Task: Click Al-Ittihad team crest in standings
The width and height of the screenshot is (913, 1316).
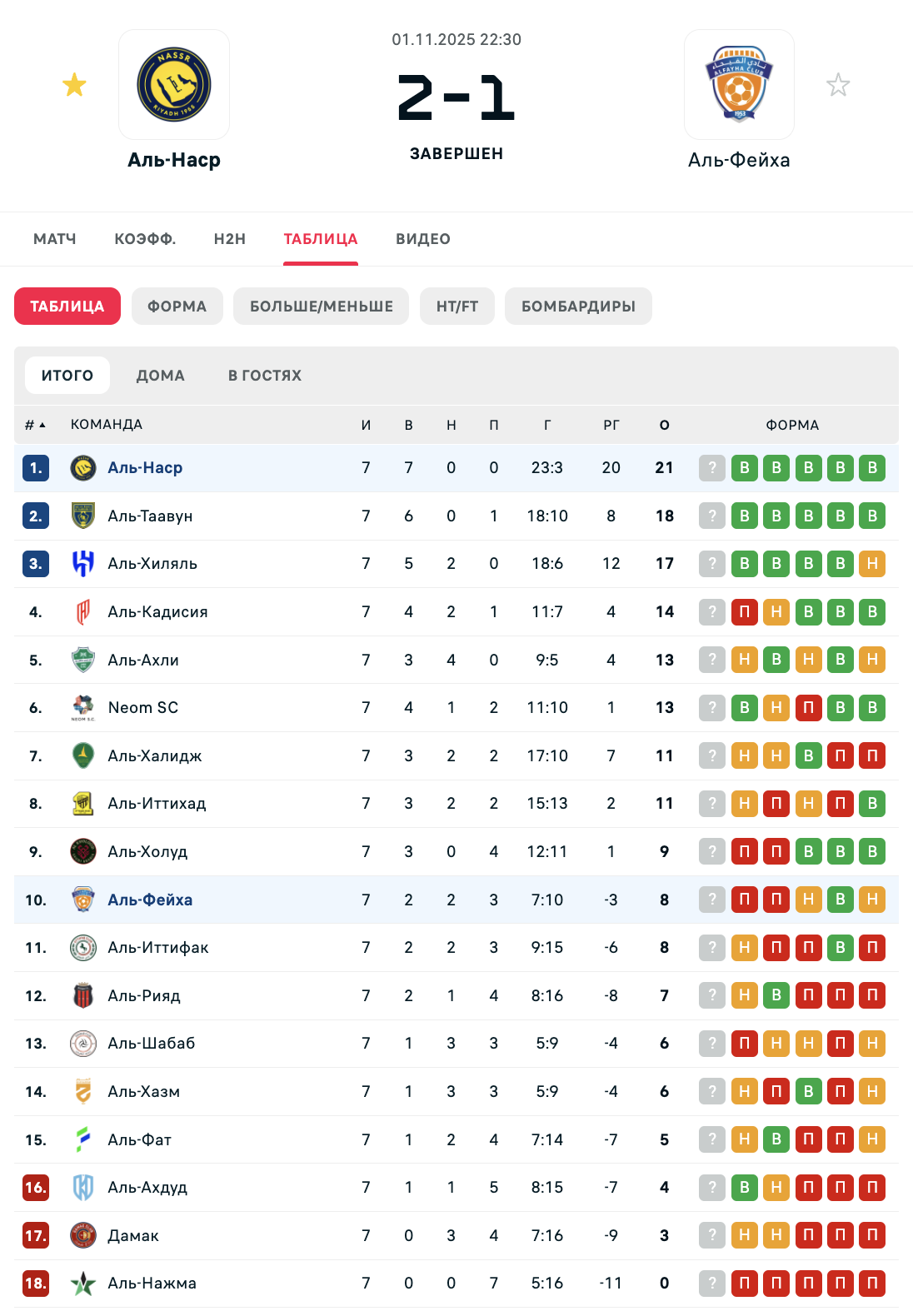Action: point(82,804)
